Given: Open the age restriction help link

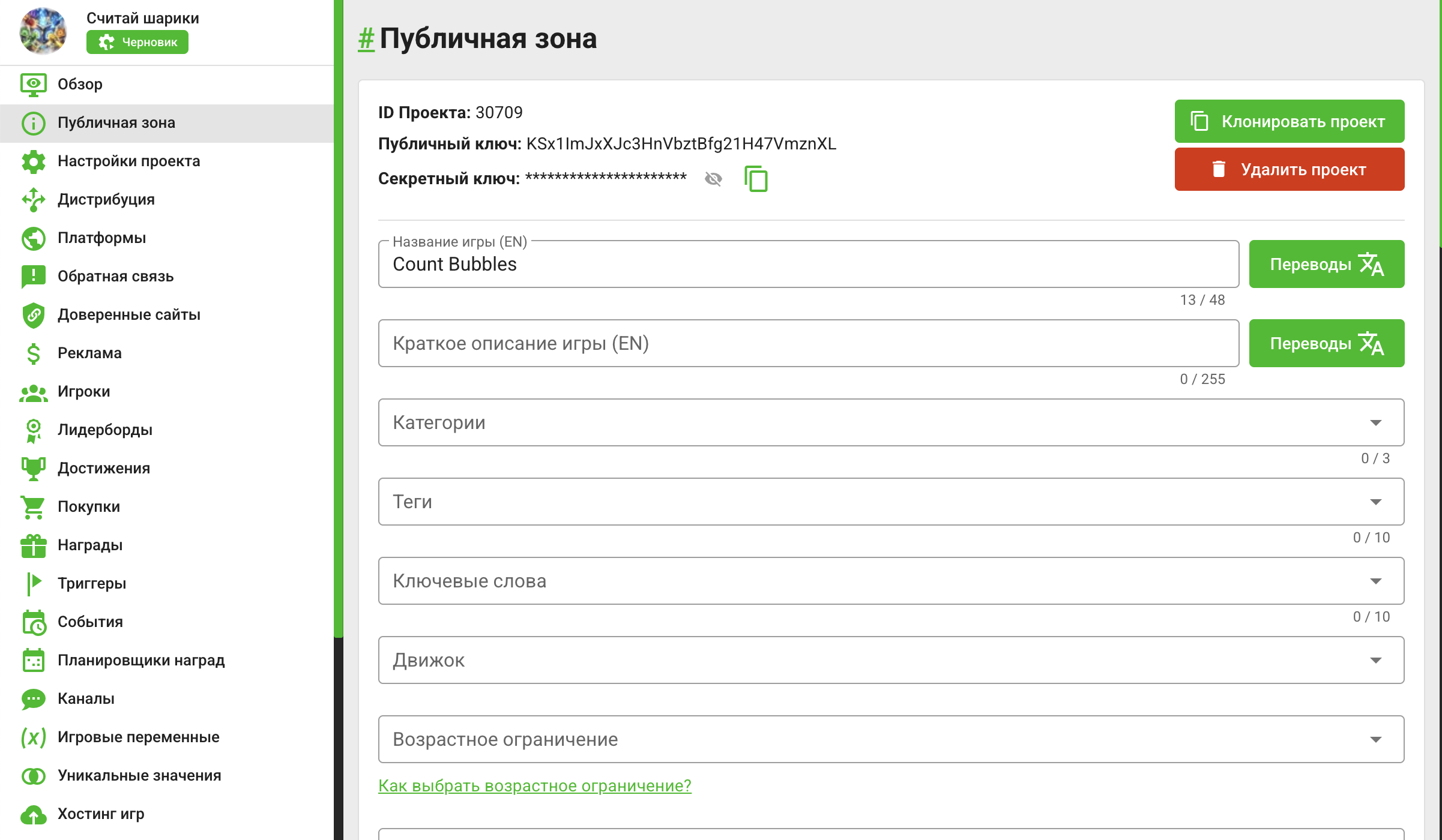Looking at the screenshot, I should pyautogui.click(x=535, y=785).
